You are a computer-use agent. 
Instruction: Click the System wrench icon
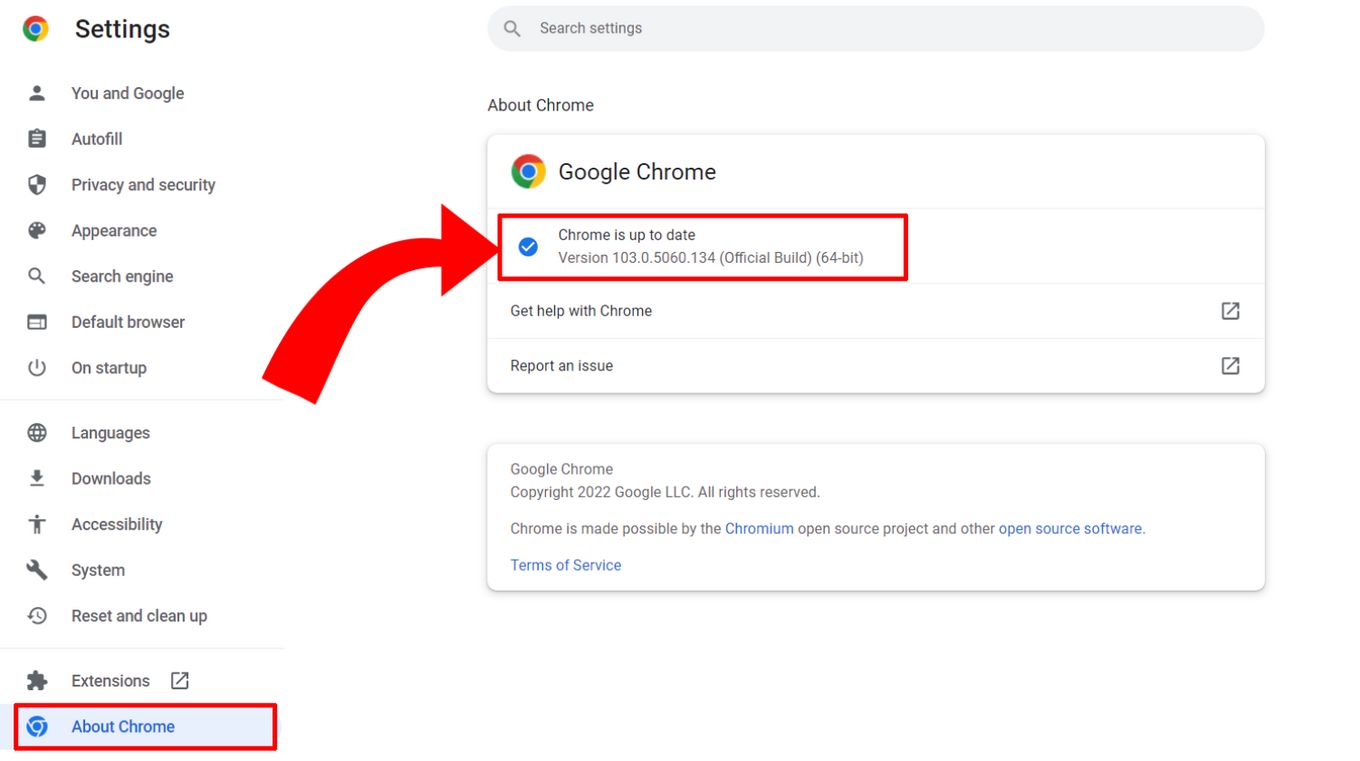(37, 569)
